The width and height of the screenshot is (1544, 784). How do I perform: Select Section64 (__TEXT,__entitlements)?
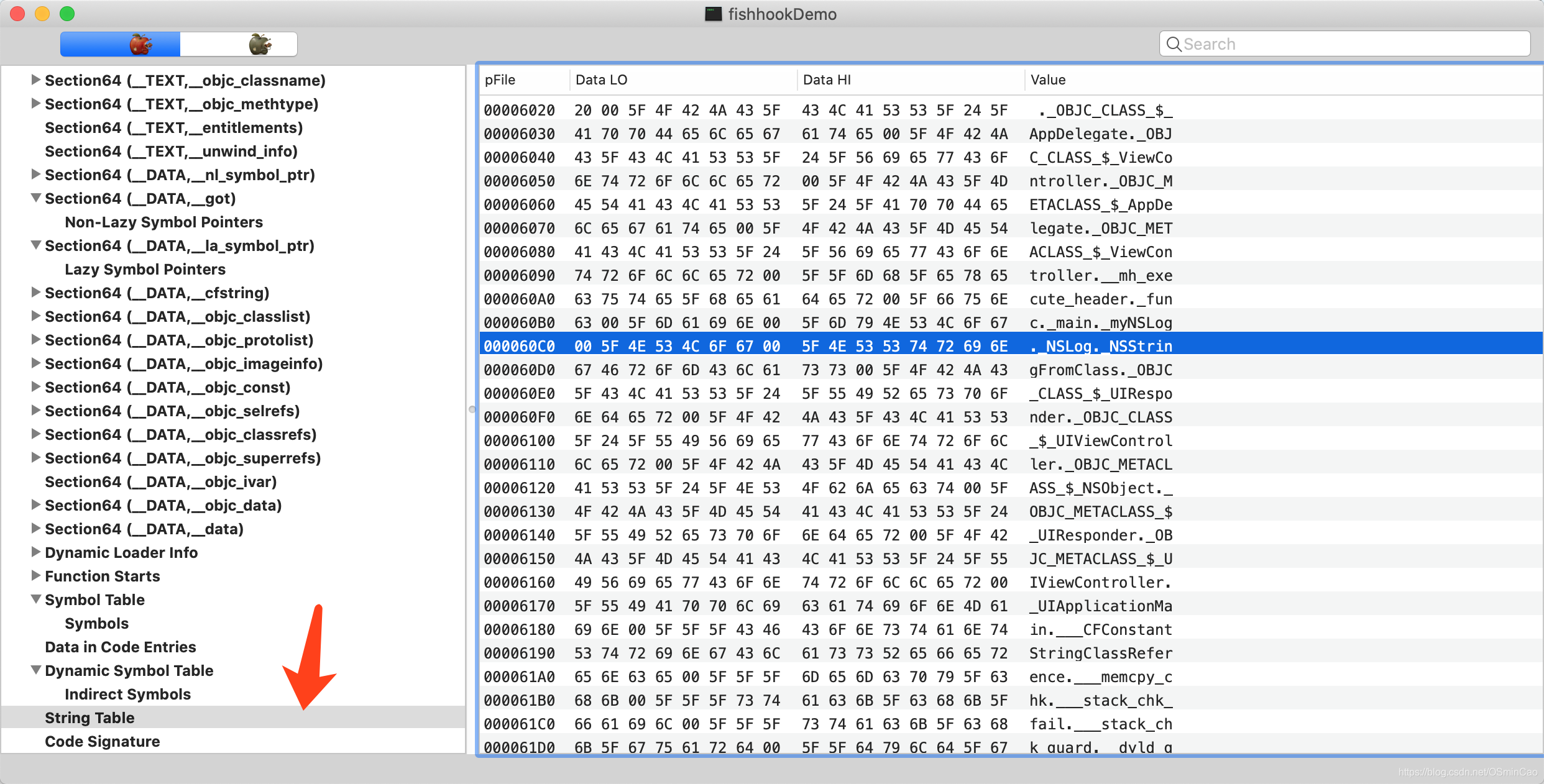coord(174,127)
